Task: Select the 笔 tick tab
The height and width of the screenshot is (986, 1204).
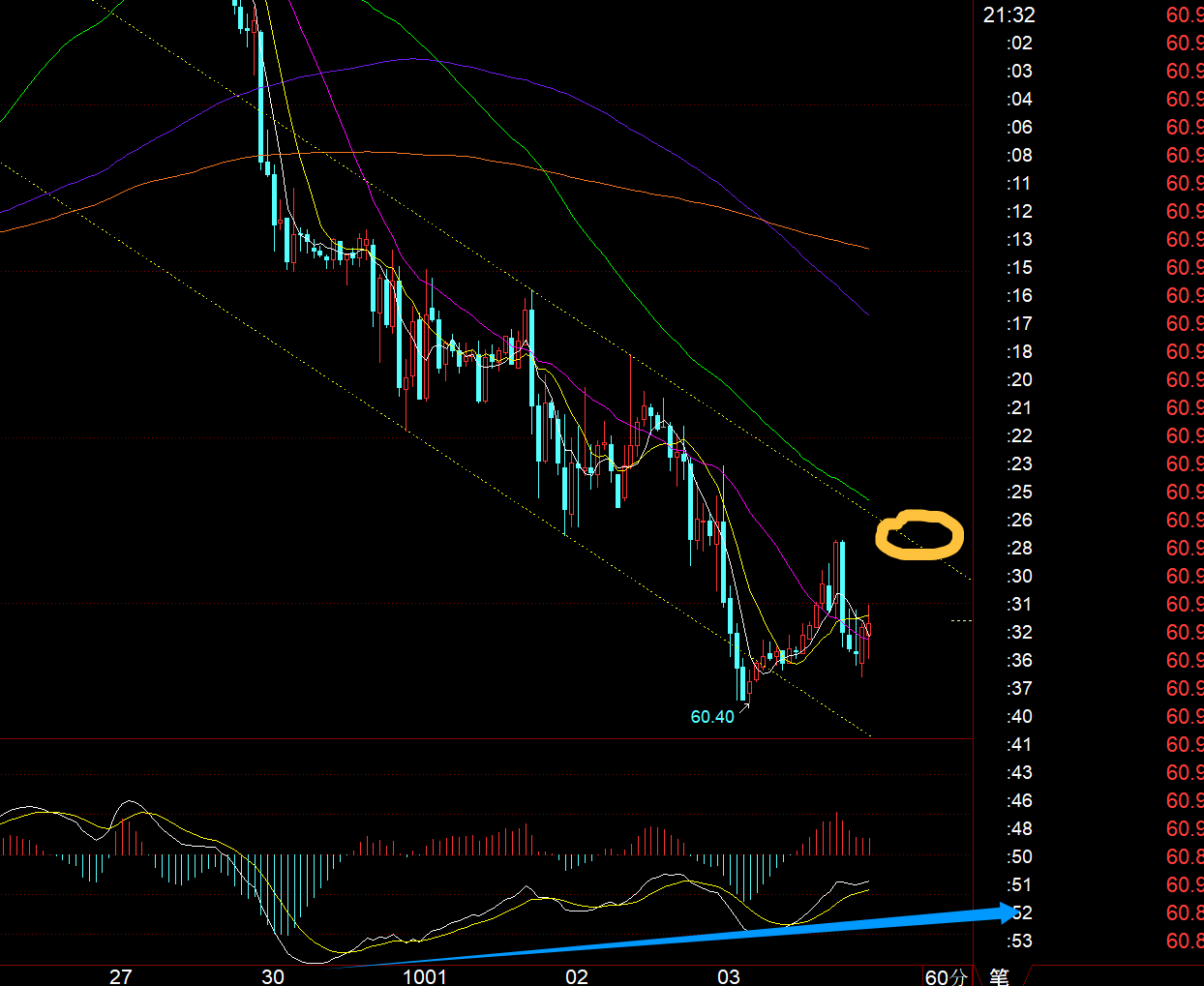Action: coord(1000,976)
